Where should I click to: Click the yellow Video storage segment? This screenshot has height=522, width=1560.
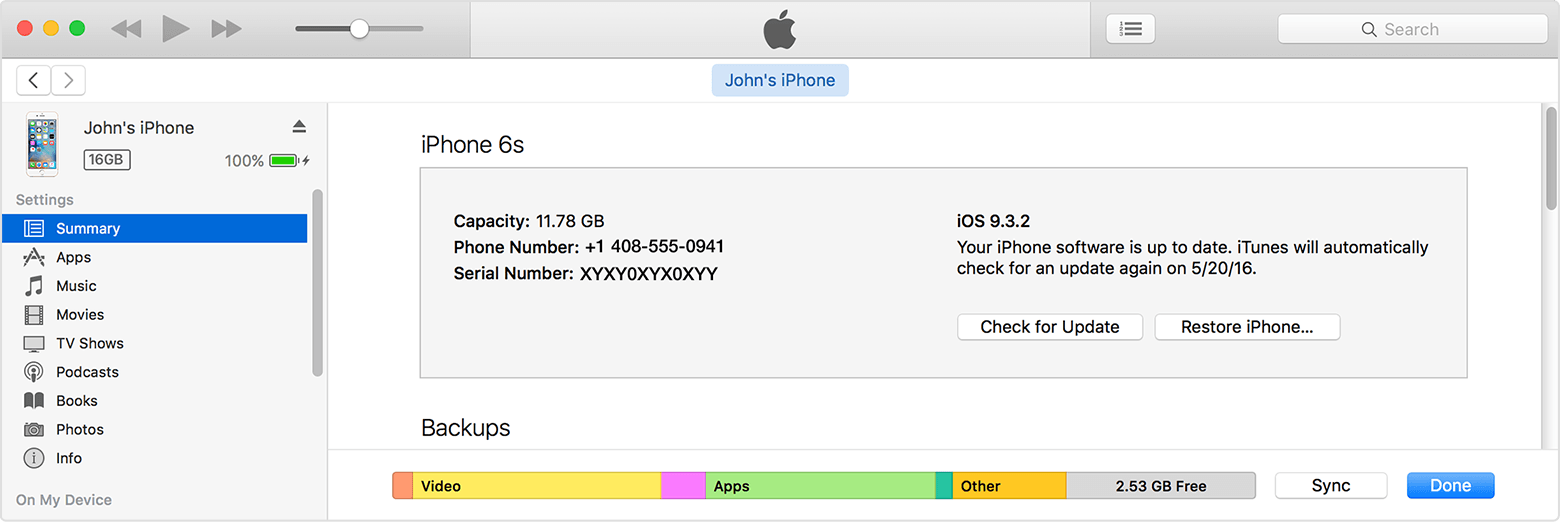point(537,486)
